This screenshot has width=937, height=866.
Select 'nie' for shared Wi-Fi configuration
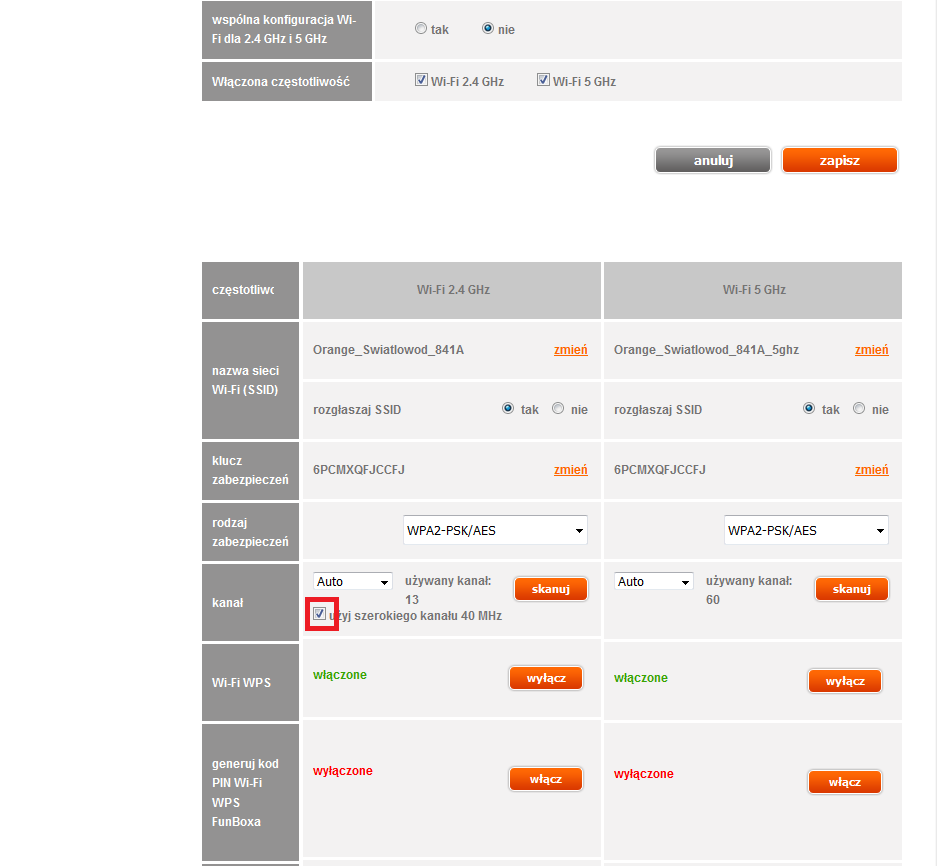point(488,29)
